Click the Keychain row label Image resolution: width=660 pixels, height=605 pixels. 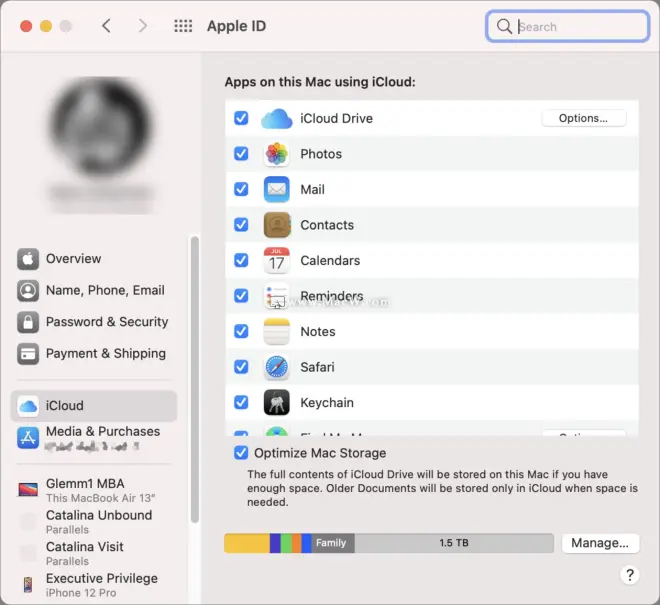click(327, 403)
